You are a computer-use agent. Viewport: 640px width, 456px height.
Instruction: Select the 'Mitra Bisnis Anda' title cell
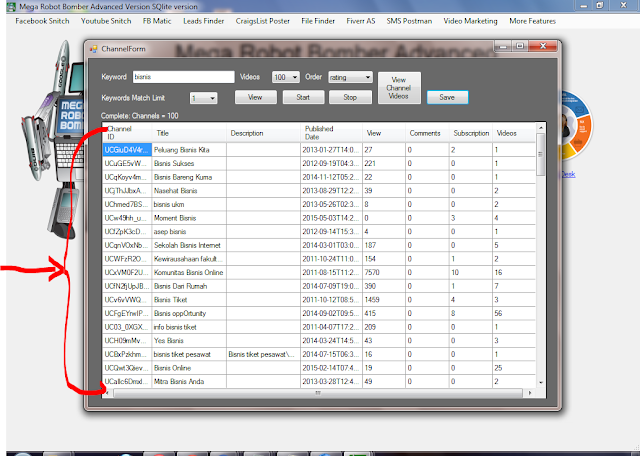[x=189, y=381]
